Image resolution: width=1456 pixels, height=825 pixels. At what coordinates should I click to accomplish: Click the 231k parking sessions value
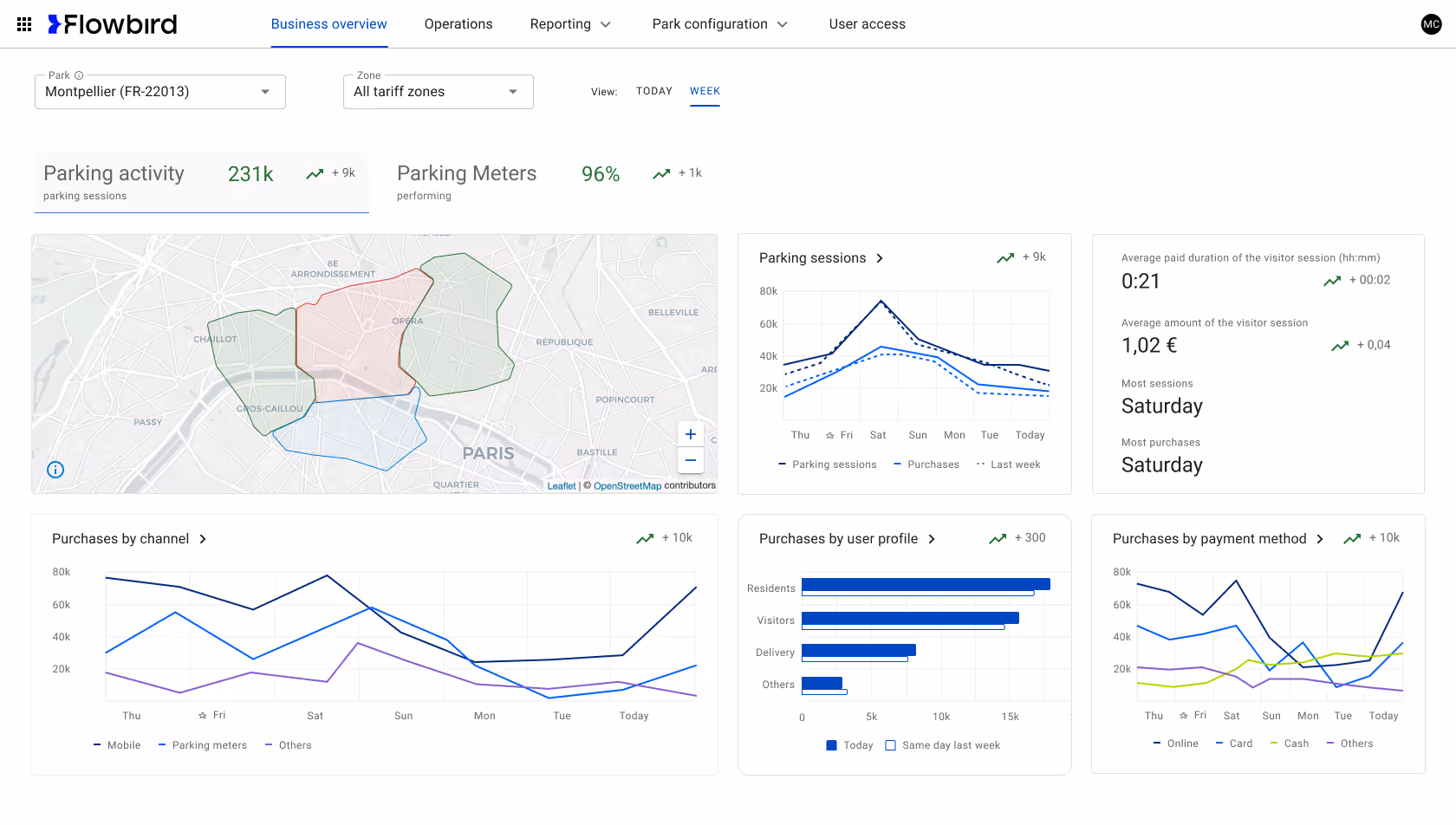(x=250, y=174)
